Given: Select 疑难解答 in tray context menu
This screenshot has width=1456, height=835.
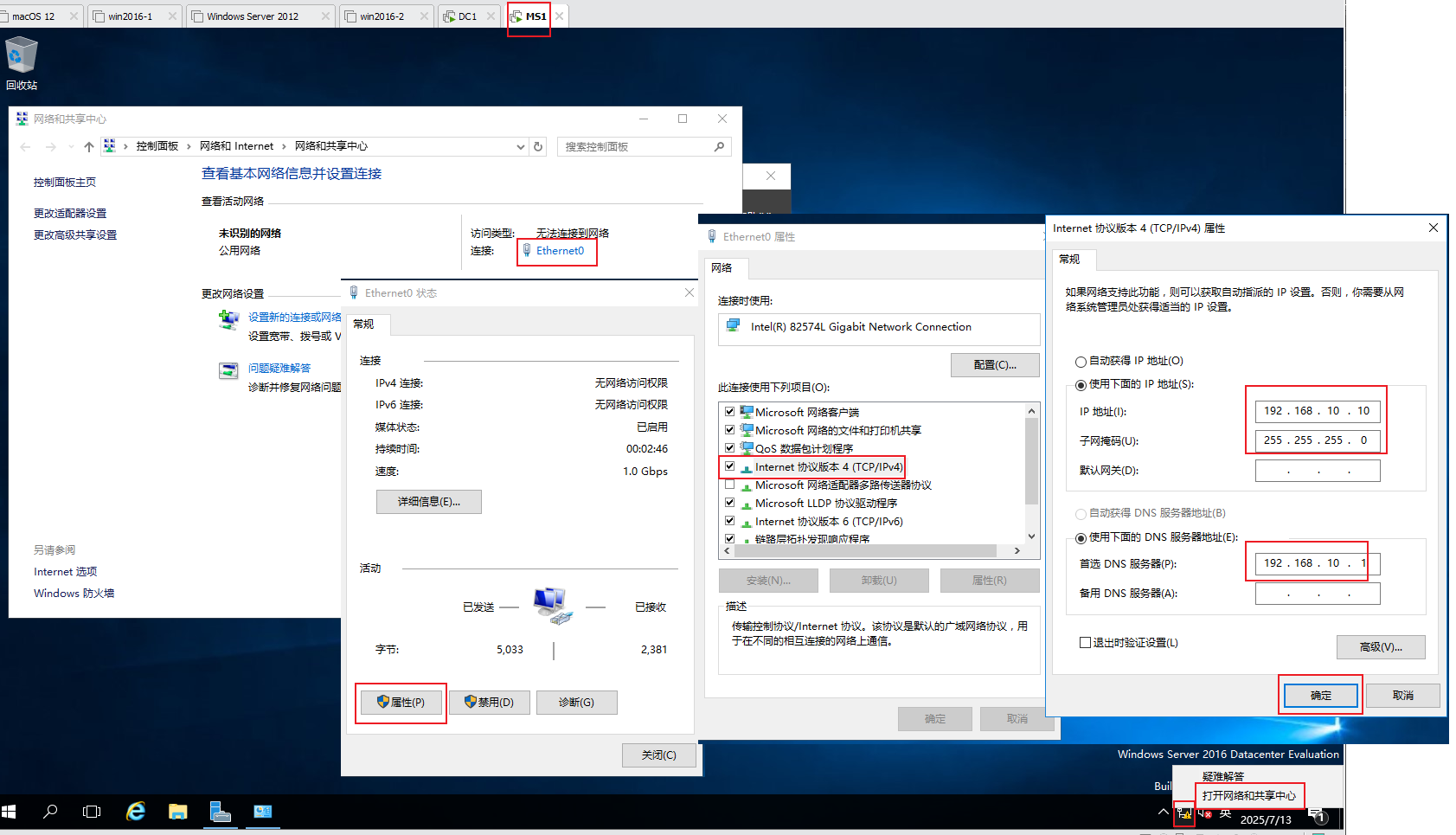Looking at the screenshot, I should 1222,776.
